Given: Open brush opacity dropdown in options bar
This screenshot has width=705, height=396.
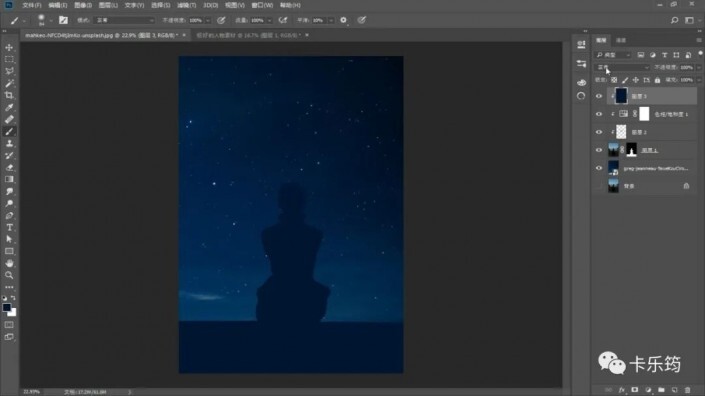Looking at the screenshot, I should [208, 20].
